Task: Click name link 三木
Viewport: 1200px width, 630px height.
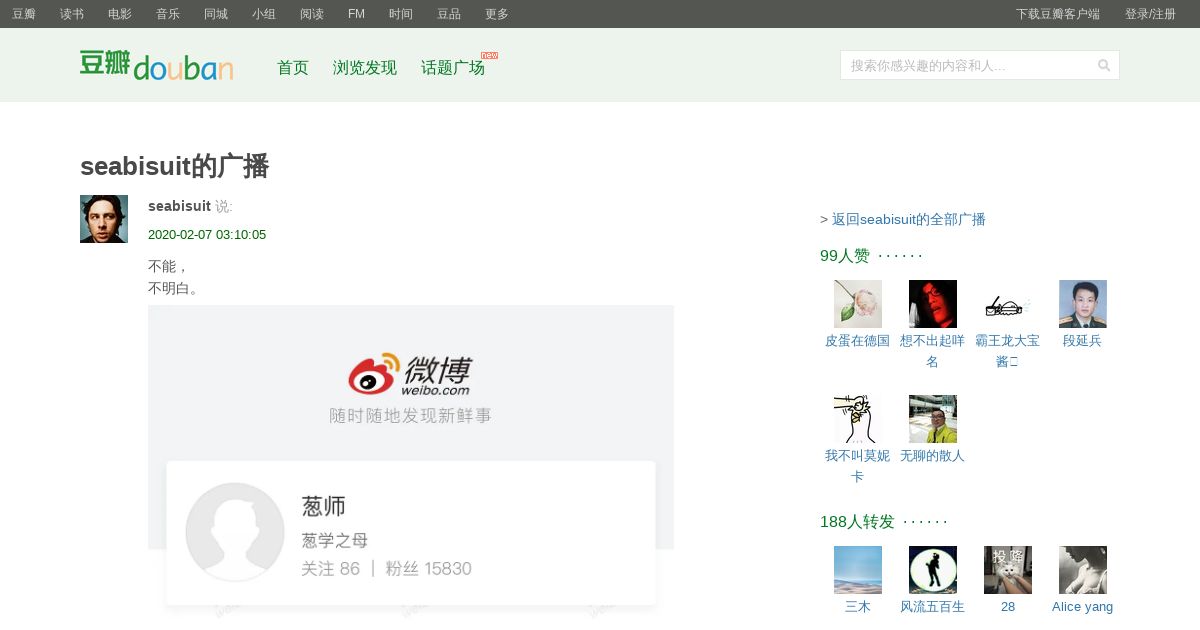Action: [858, 607]
